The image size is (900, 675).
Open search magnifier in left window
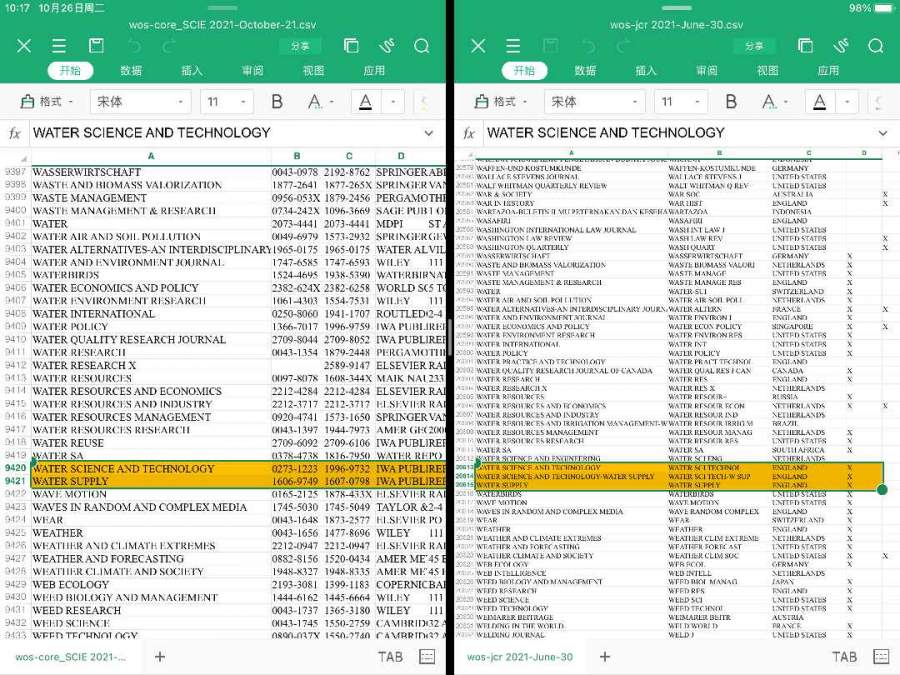coord(421,46)
